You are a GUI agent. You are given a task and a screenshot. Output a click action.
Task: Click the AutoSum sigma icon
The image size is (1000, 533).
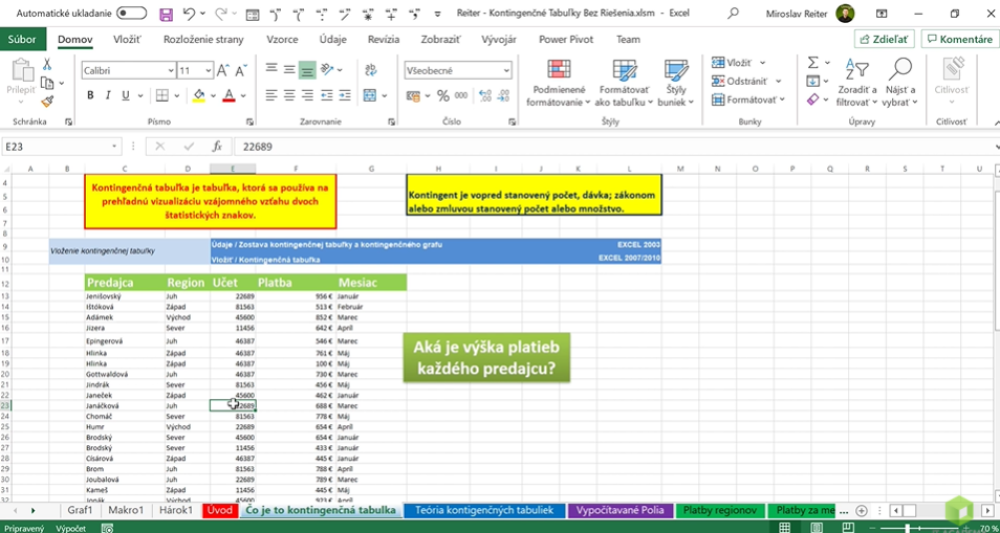pyautogui.click(x=812, y=63)
